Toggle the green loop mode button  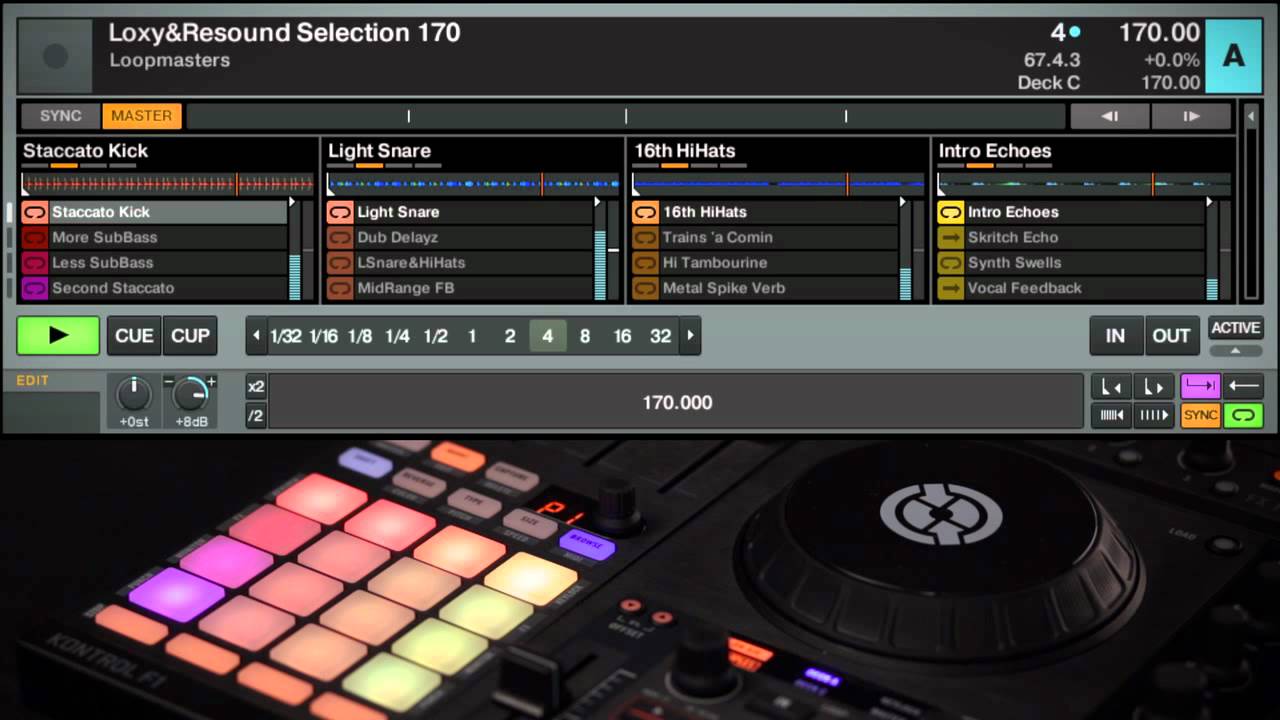point(1243,415)
